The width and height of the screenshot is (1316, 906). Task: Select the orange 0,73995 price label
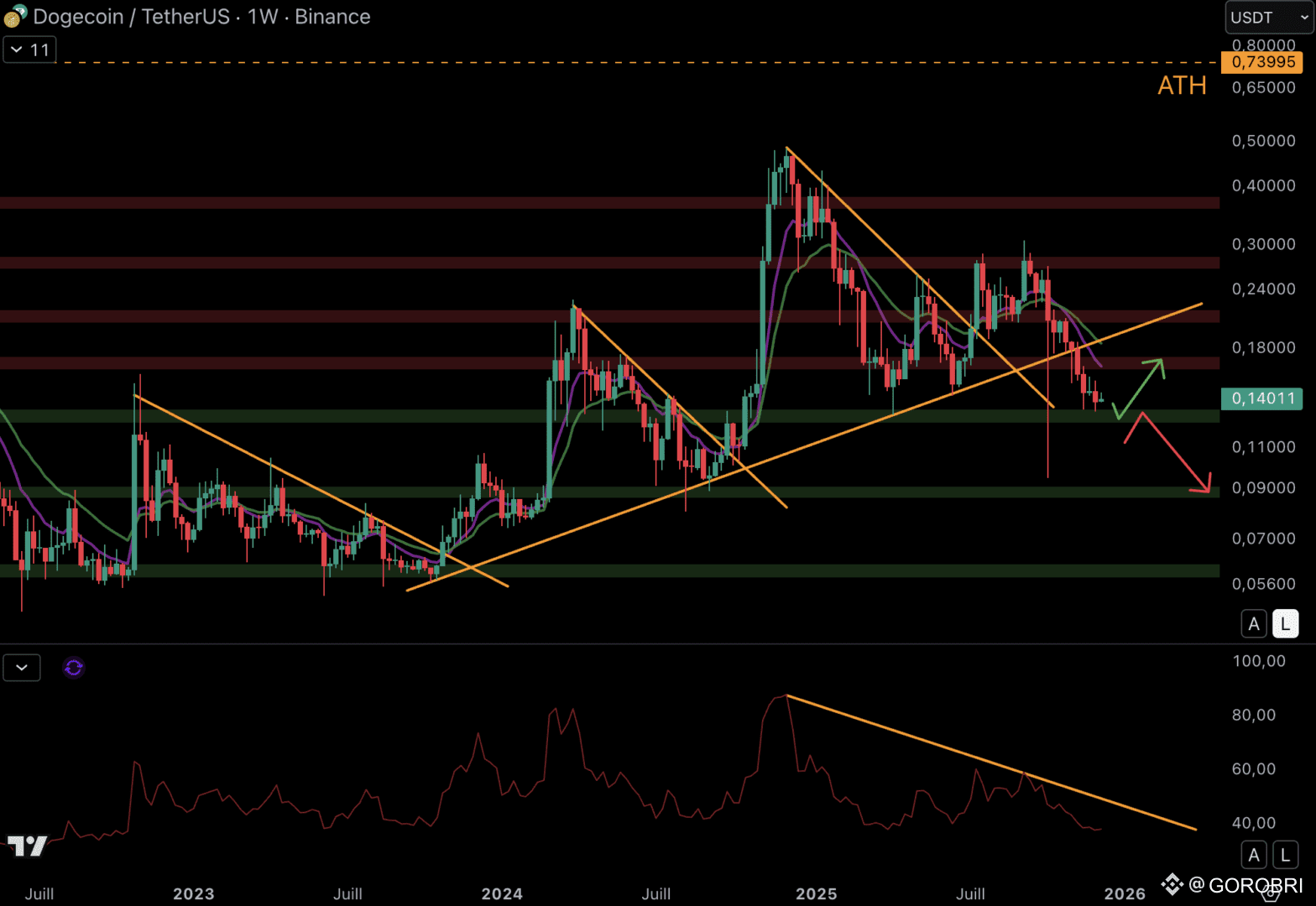click(x=1262, y=62)
